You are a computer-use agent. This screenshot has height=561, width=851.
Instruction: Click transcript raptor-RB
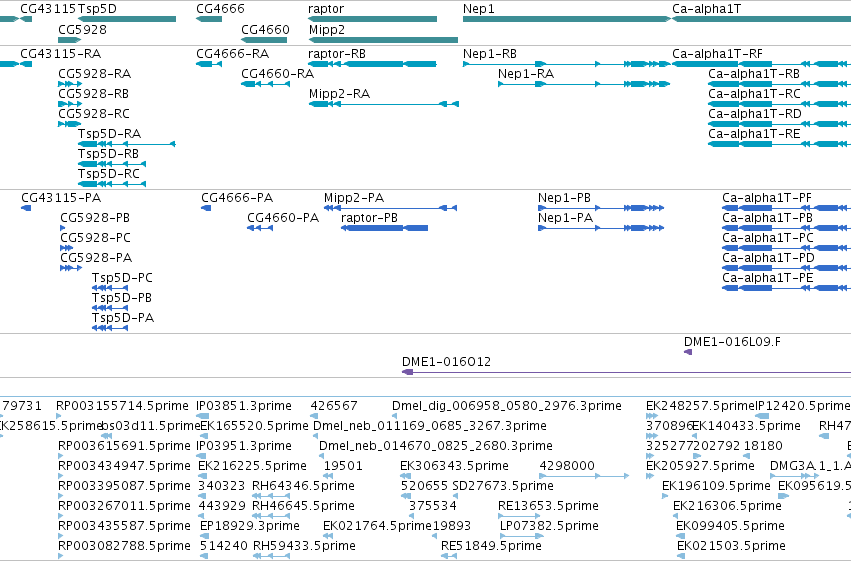[336, 54]
